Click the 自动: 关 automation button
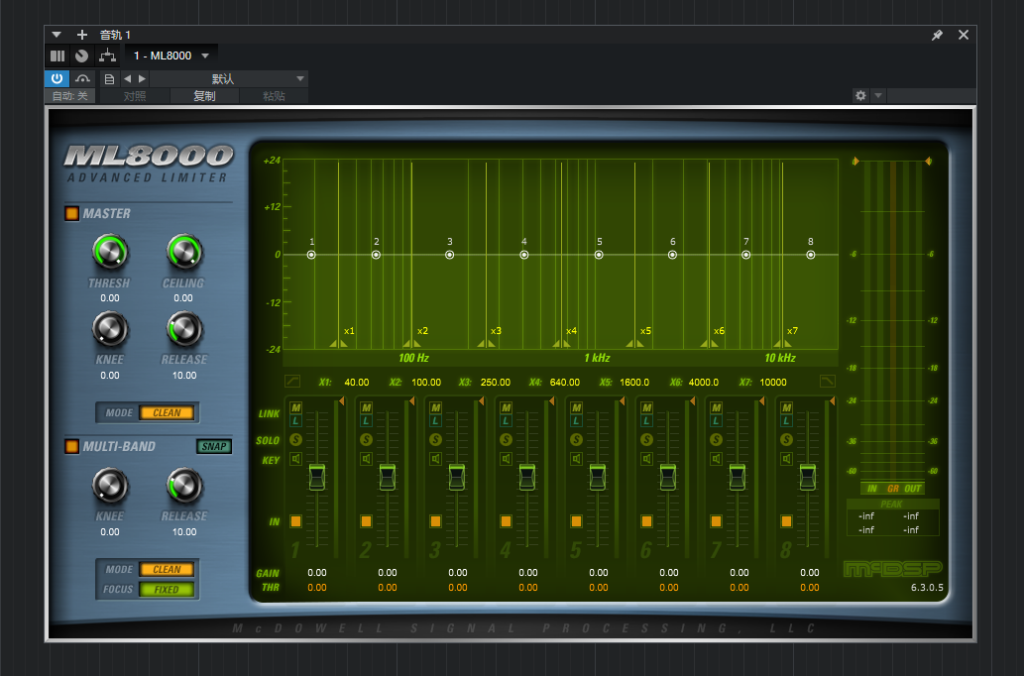This screenshot has width=1024, height=676. (x=70, y=96)
